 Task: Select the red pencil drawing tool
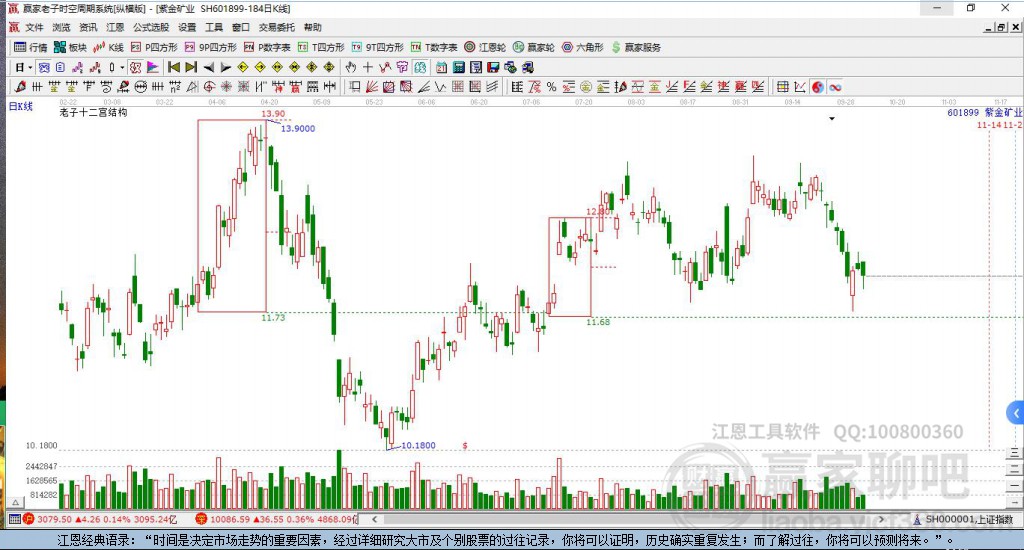20,86
